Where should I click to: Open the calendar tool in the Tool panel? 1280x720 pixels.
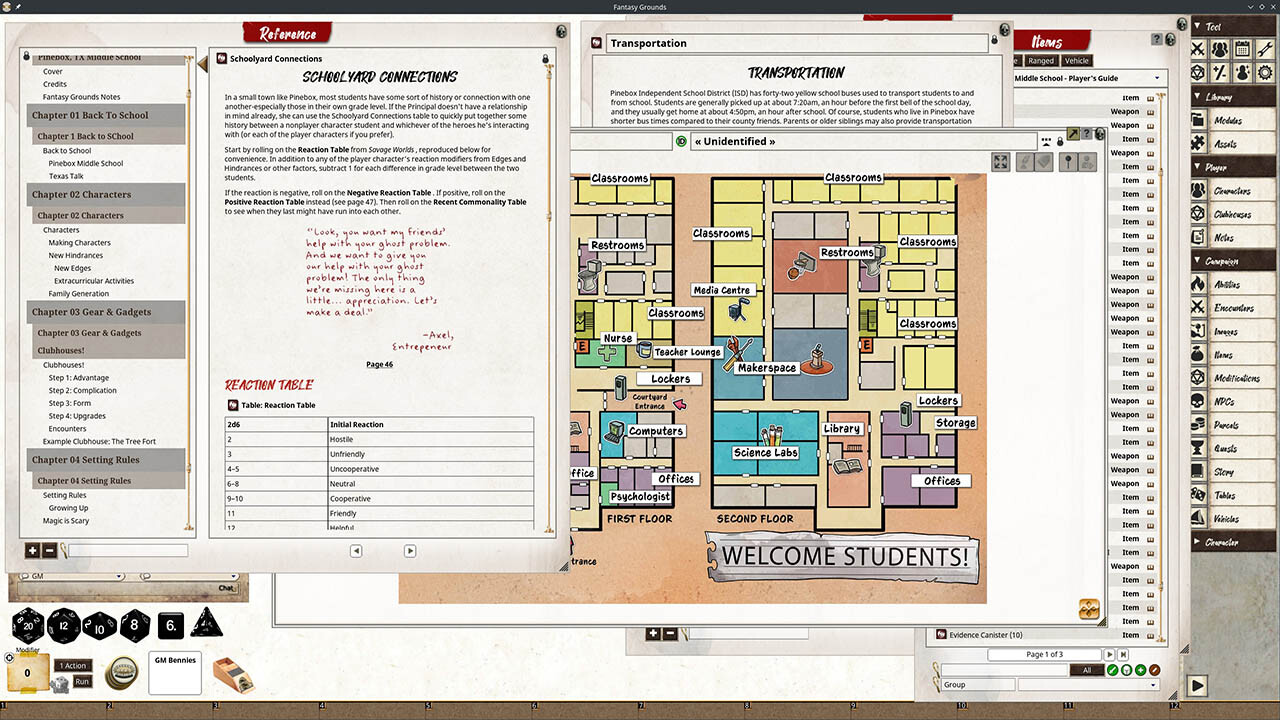tap(1243, 48)
